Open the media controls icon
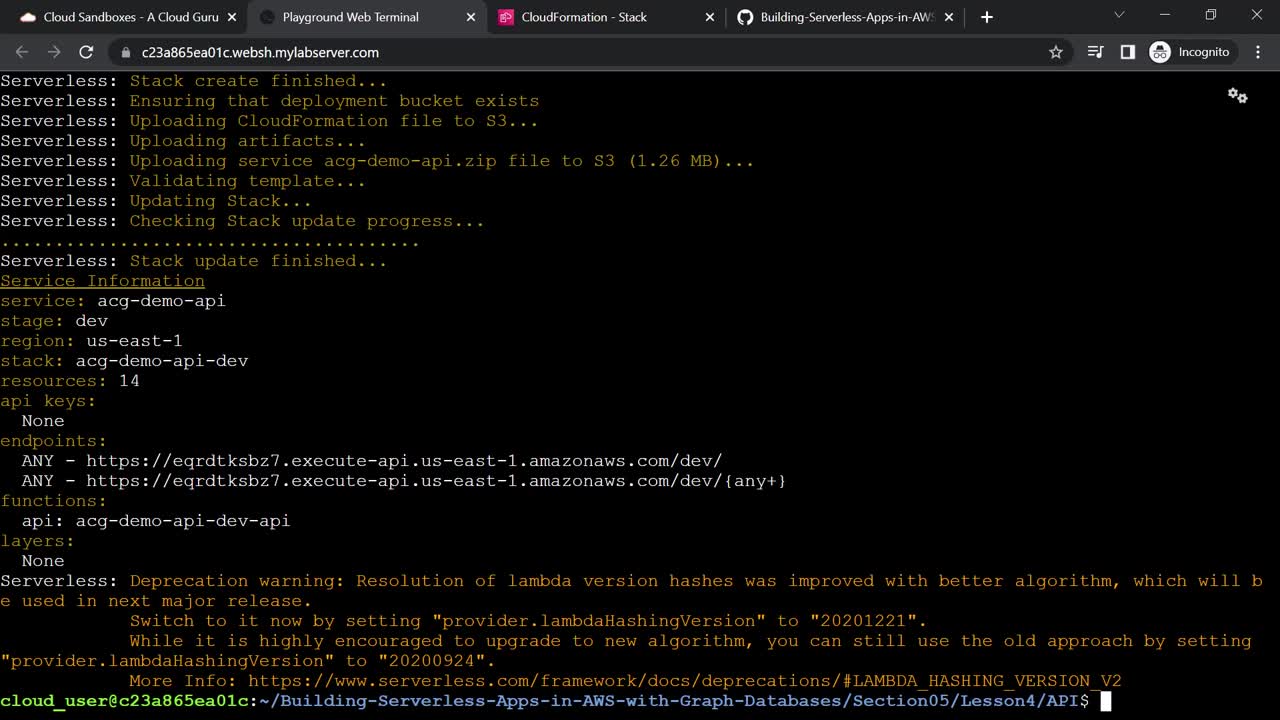1280x720 pixels. [1095, 52]
